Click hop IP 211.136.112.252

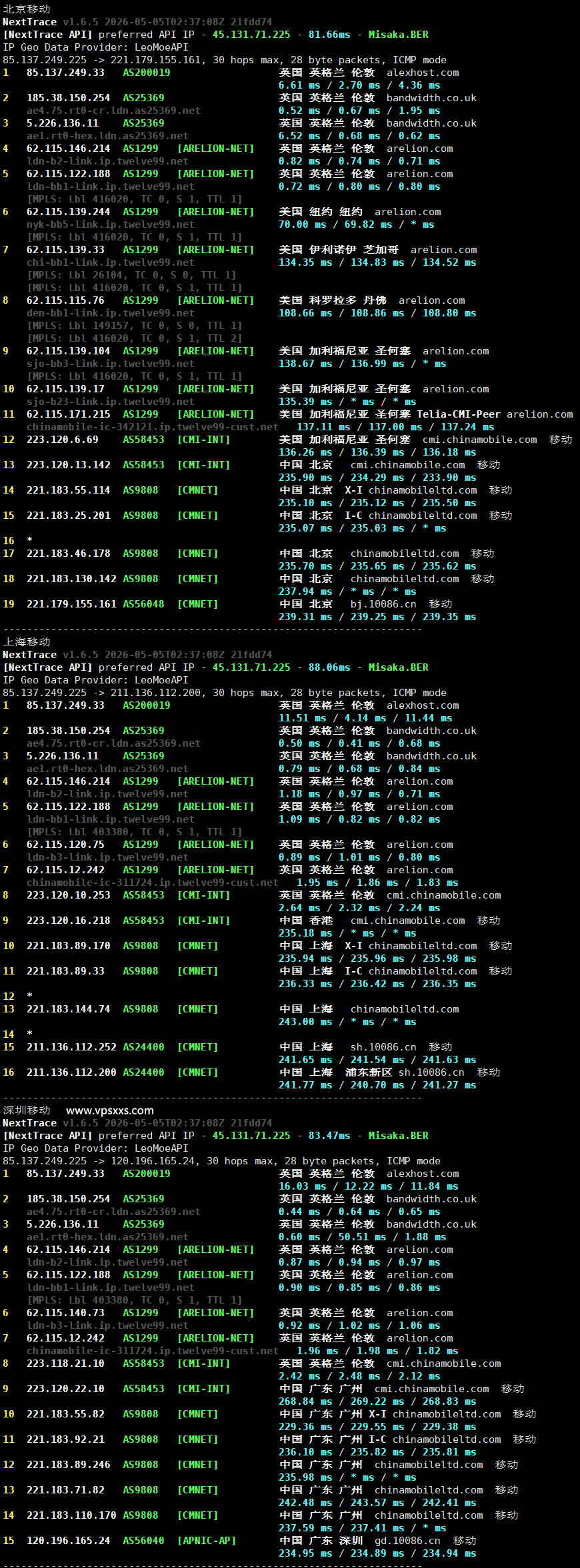tap(71, 1047)
